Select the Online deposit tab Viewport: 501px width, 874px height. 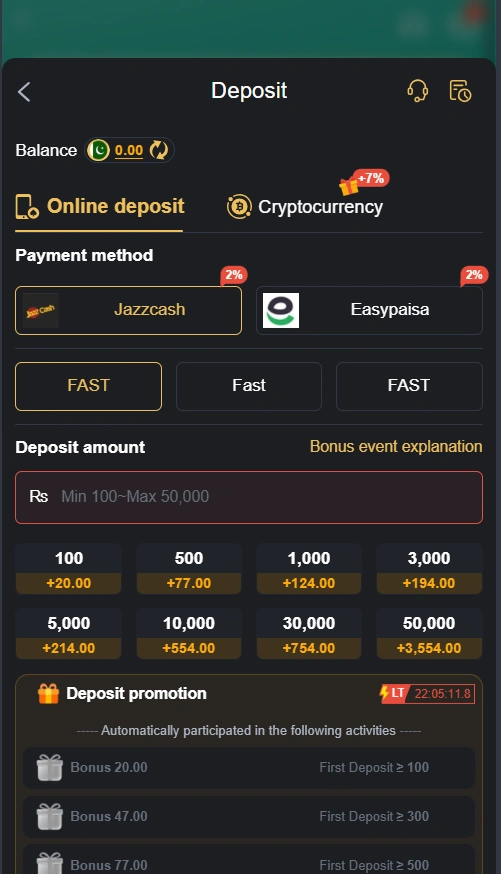pyautogui.click(x=100, y=207)
